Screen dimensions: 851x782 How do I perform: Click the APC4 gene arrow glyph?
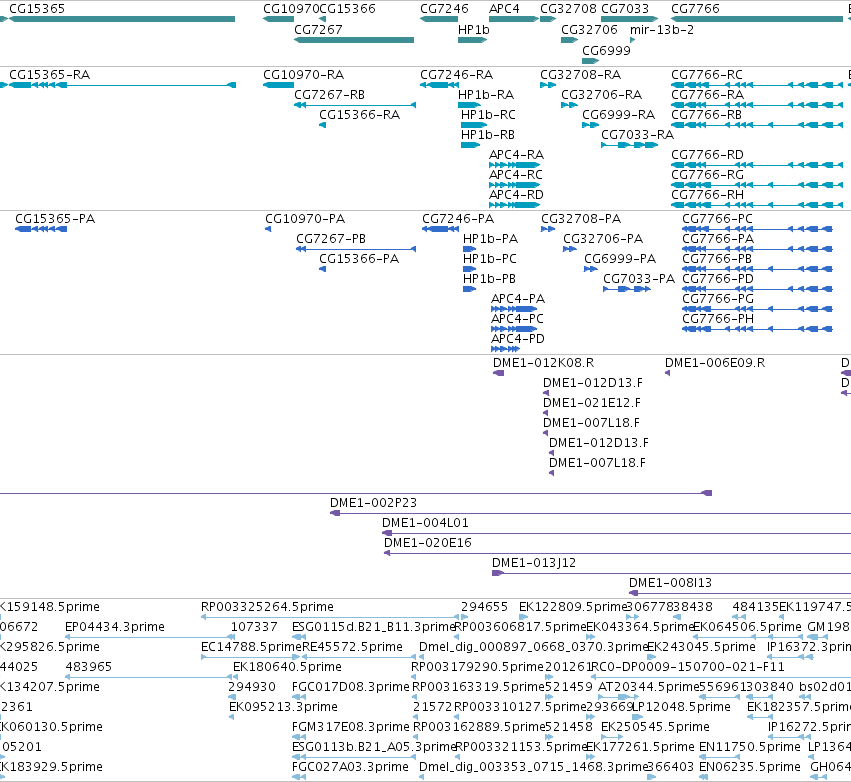point(514,19)
